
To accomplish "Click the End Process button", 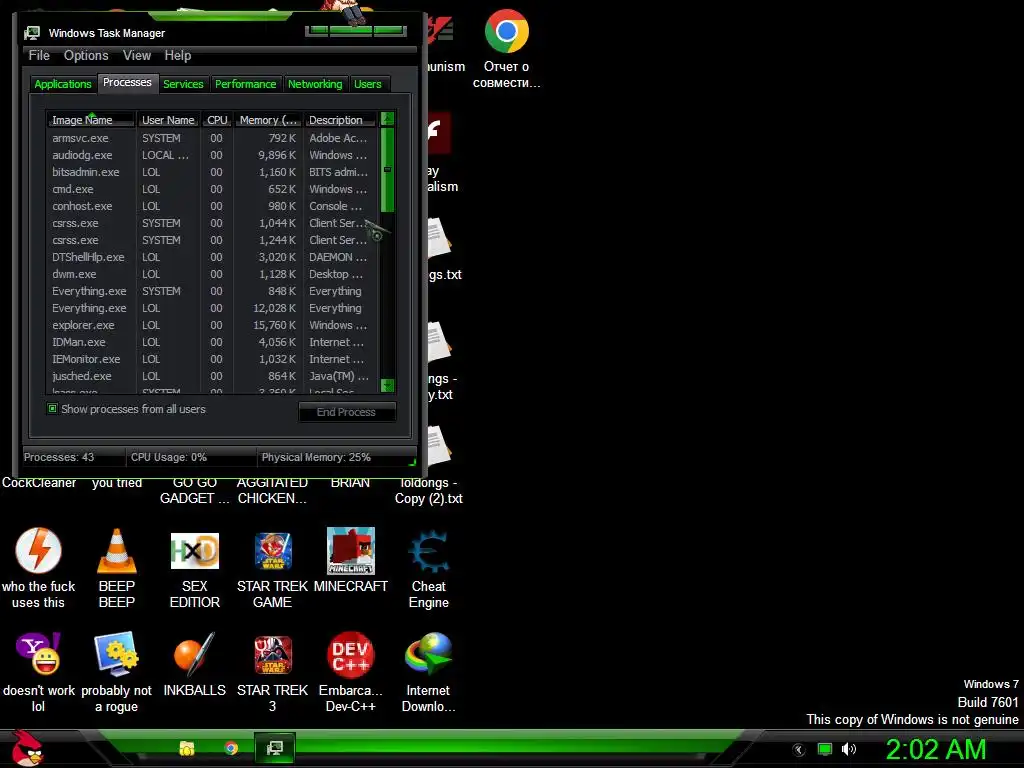I will (x=347, y=412).
